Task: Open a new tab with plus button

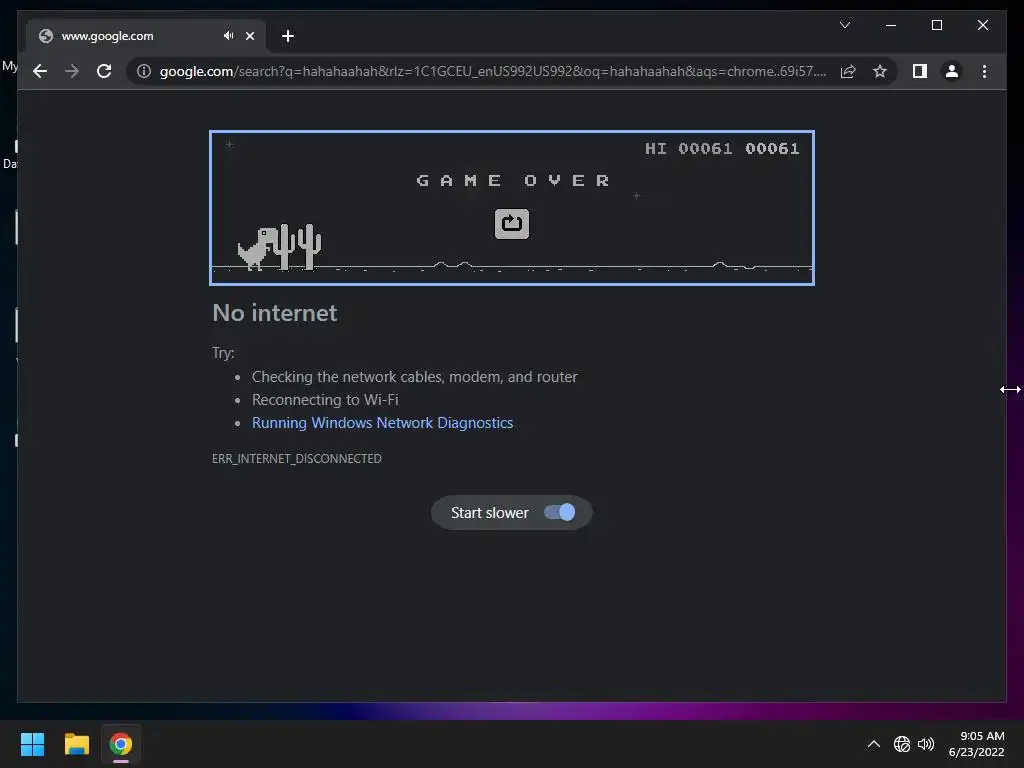Action: pos(288,36)
